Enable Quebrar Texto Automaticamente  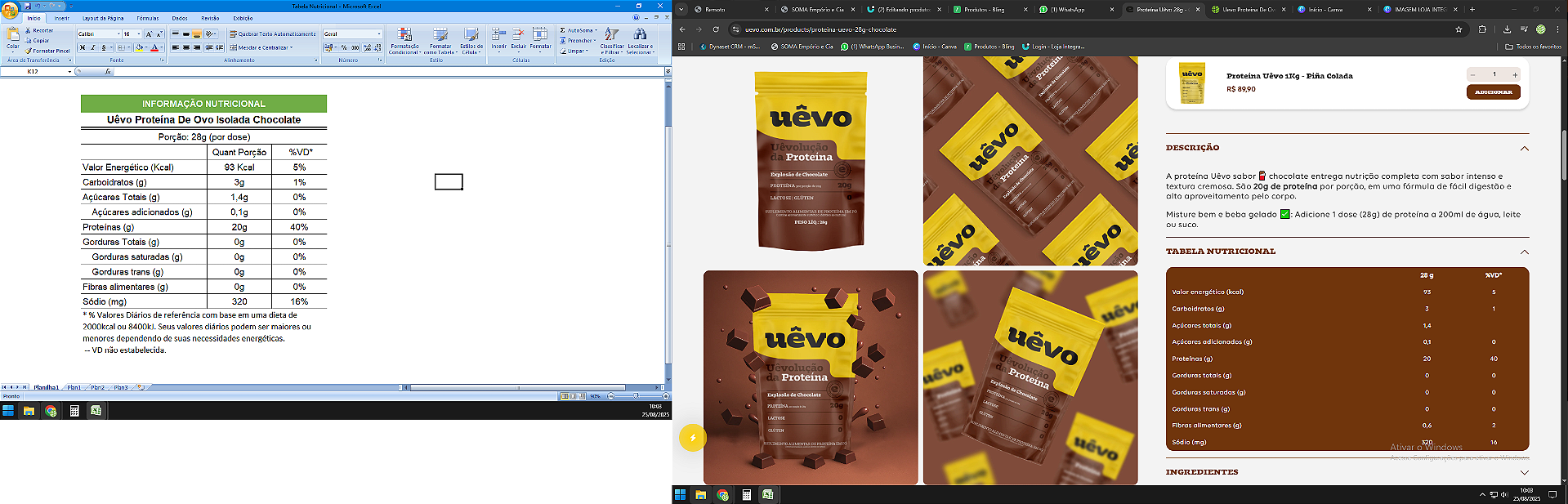pyautogui.click(x=273, y=34)
